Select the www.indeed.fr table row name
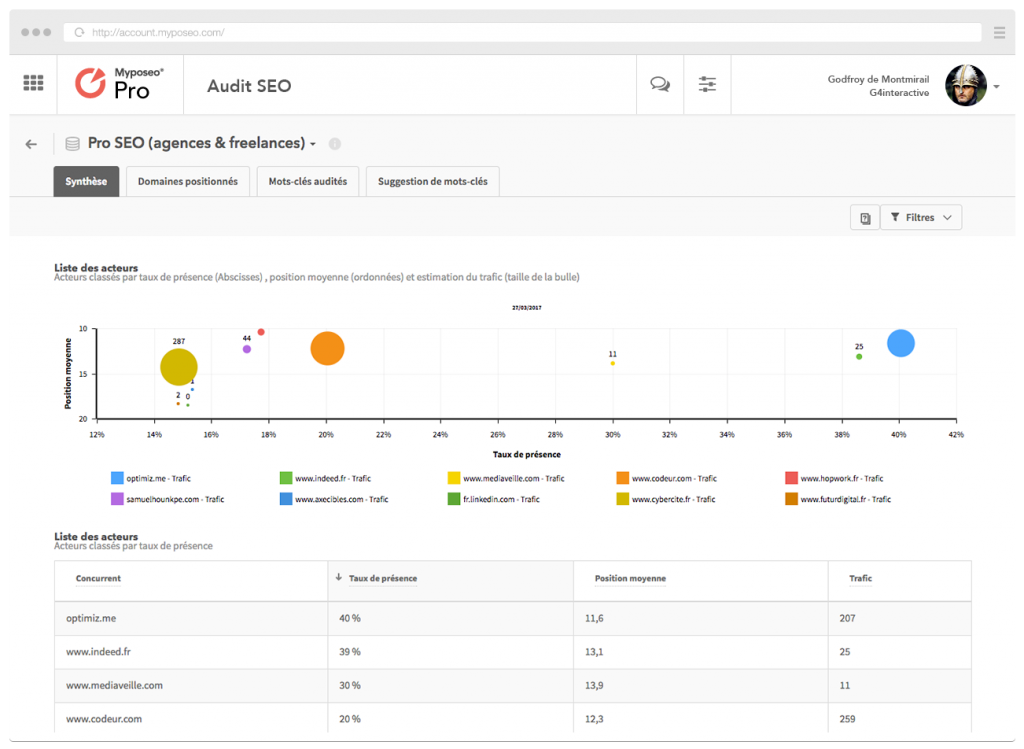 [98, 652]
